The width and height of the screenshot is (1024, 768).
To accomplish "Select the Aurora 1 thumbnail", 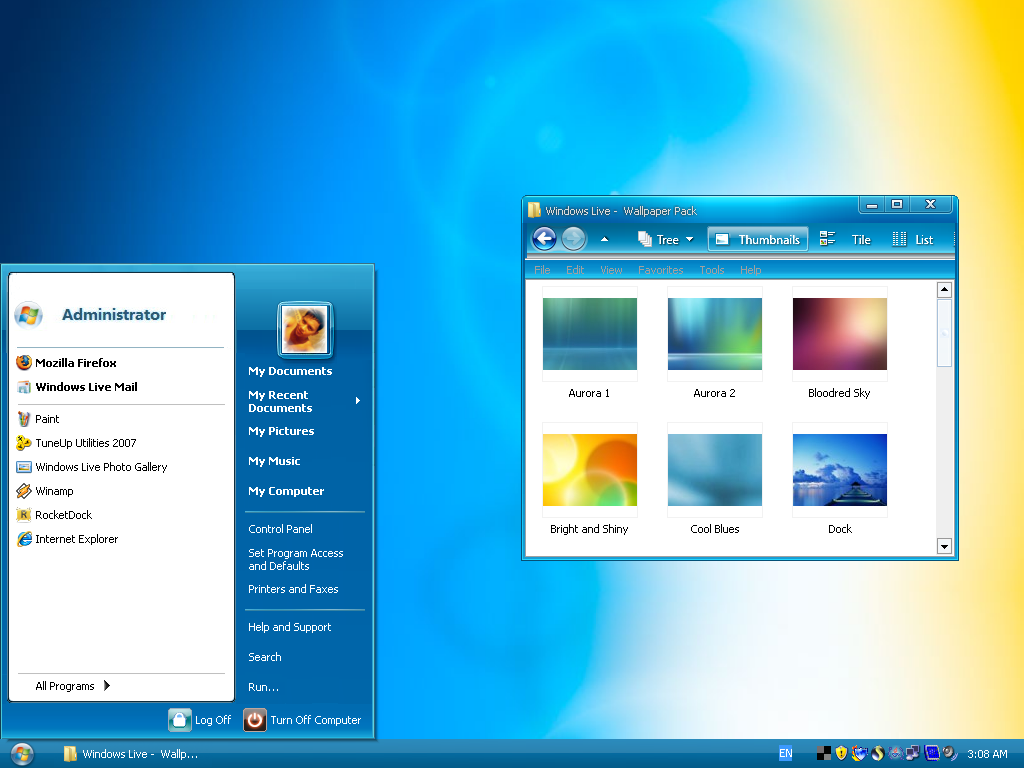I will click(590, 334).
